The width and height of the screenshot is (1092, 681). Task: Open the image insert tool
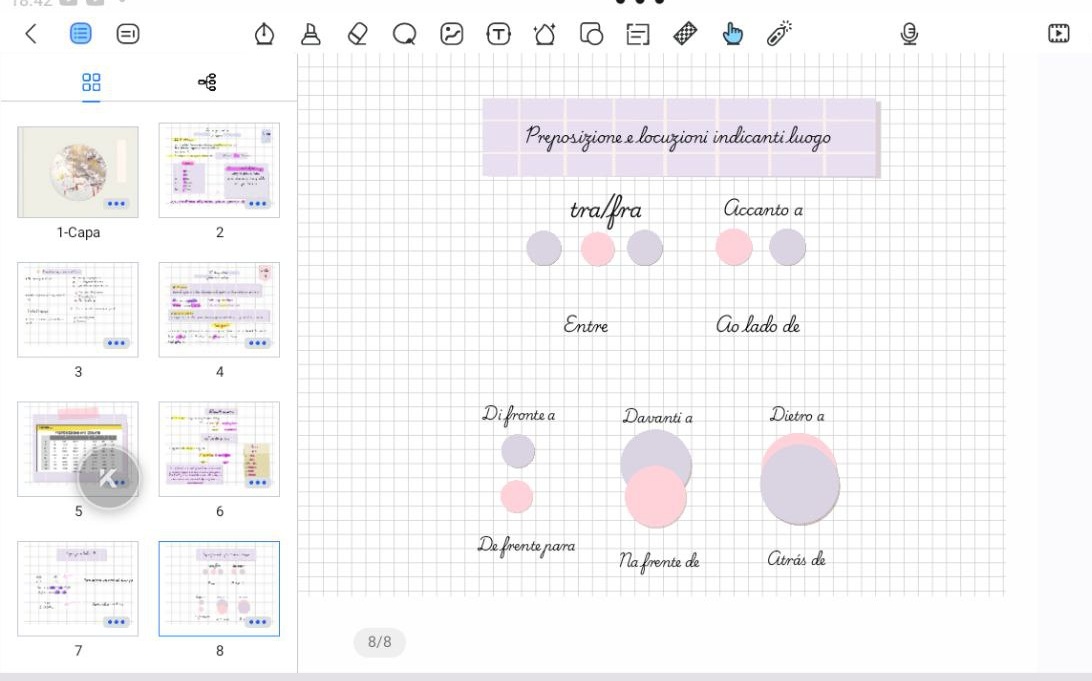pyautogui.click(x=451, y=33)
